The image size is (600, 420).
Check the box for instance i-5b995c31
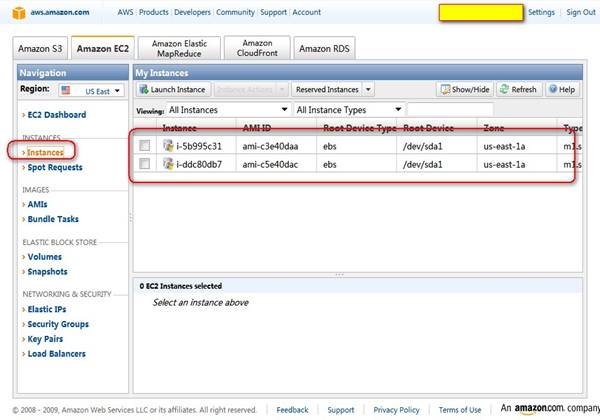tap(146, 146)
